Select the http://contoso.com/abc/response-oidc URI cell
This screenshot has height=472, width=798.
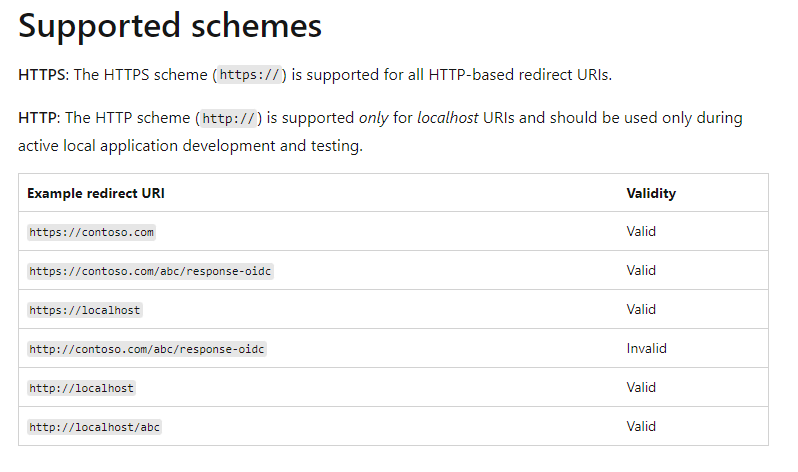pos(147,349)
